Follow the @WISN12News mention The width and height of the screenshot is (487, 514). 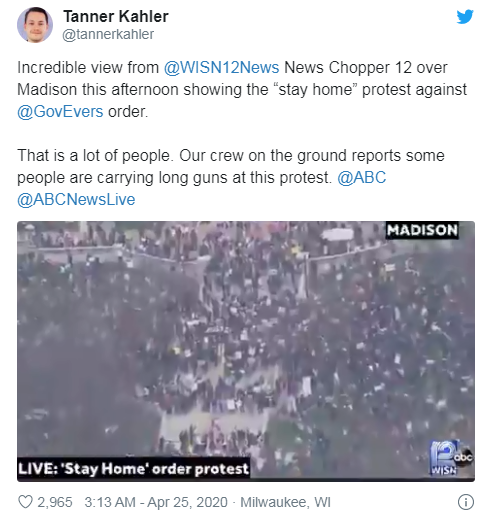(221, 68)
